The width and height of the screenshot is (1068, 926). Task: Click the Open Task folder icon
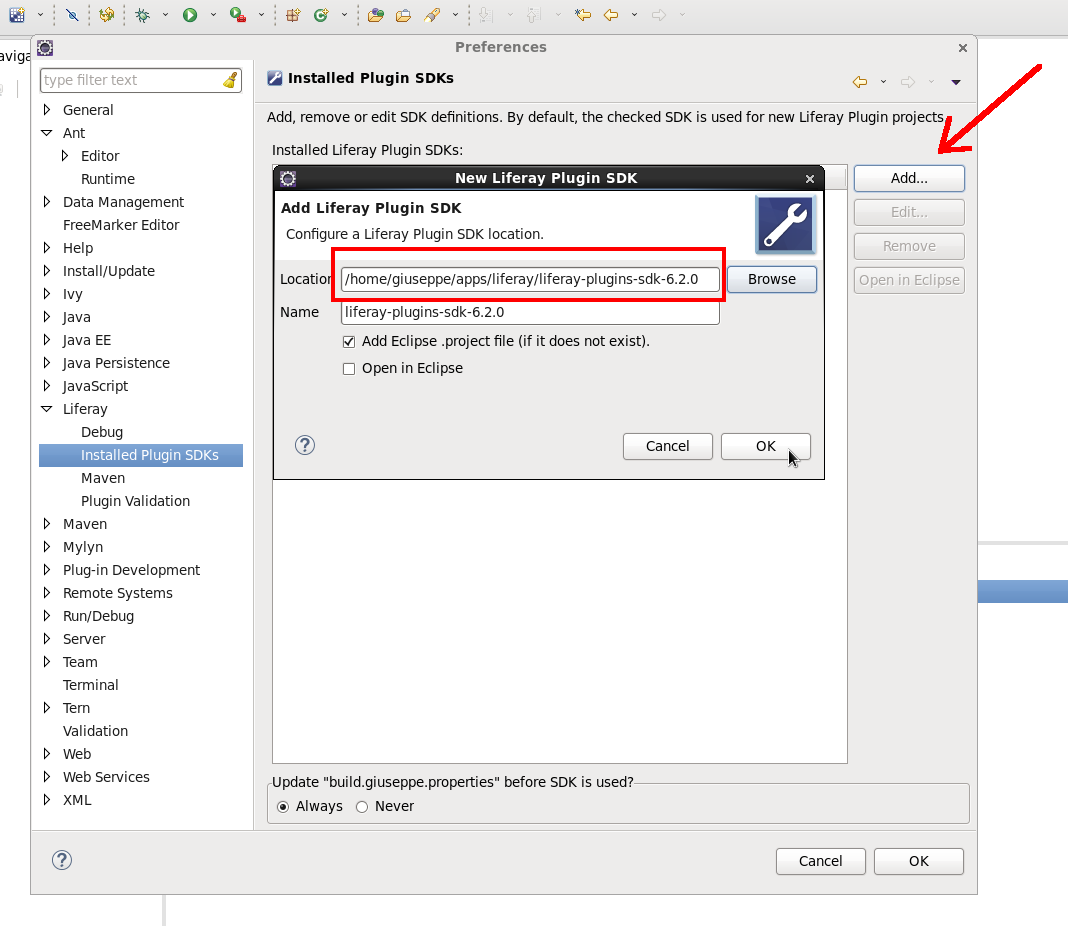click(x=403, y=15)
